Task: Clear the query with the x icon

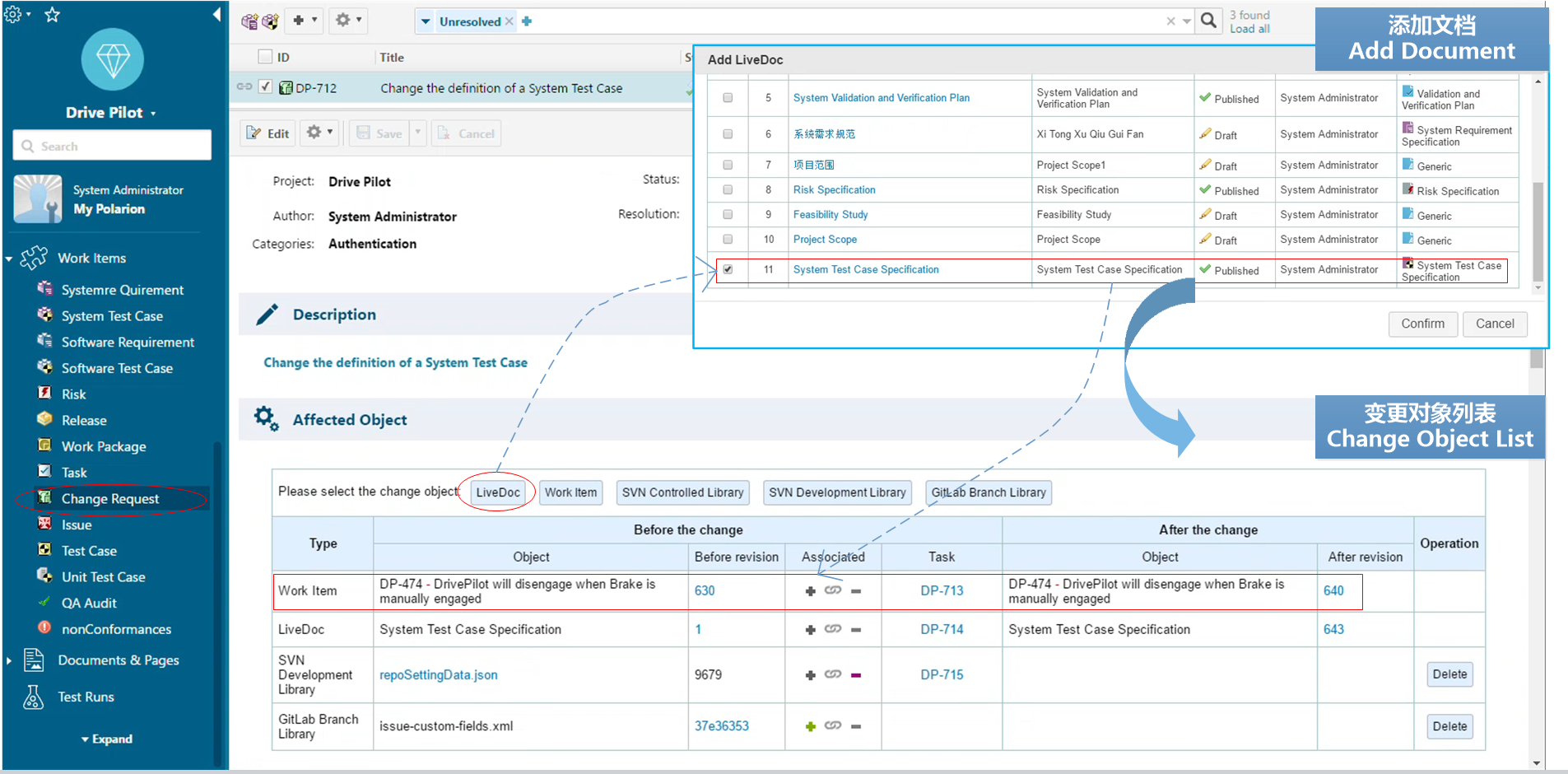Action: pyautogui.click(x=1170, y=21)
